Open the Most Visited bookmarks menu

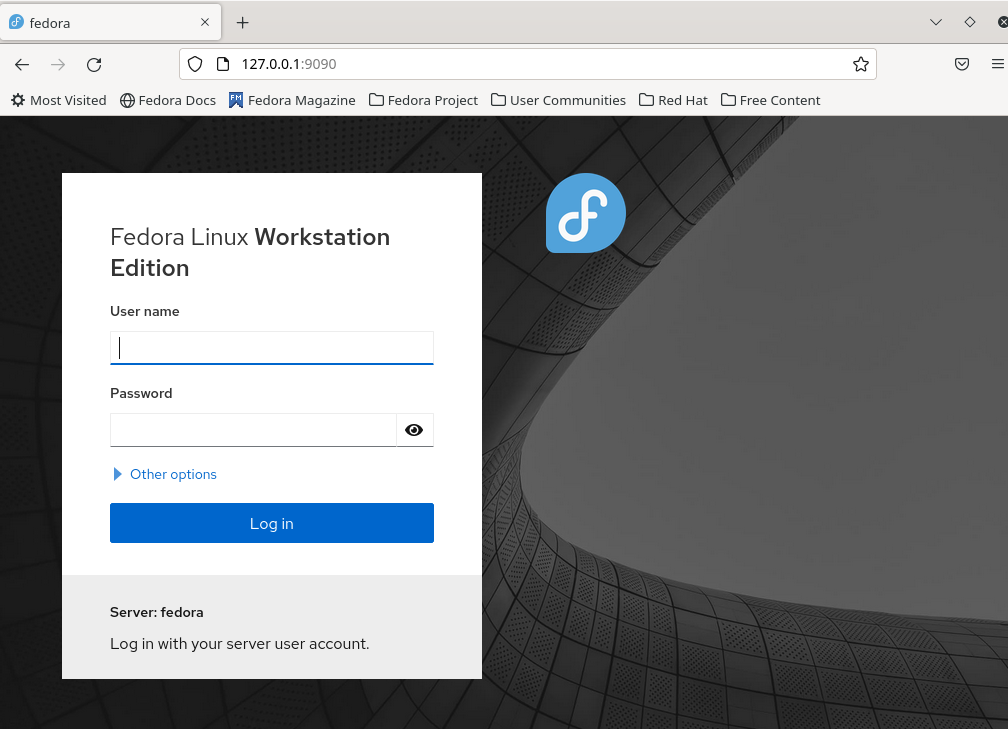tap(58, 100)
